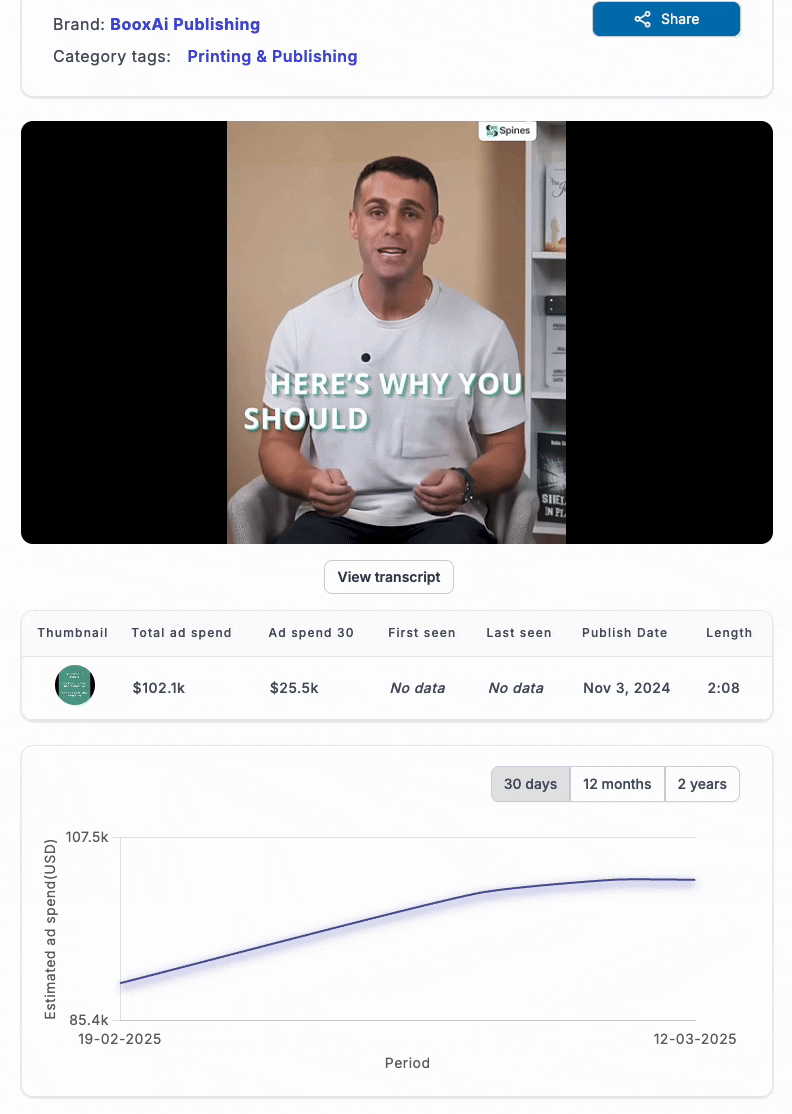Viewport: 792px width, 1114px height.
Task: Switch chart range to 2 years
Action: (702, 784)
